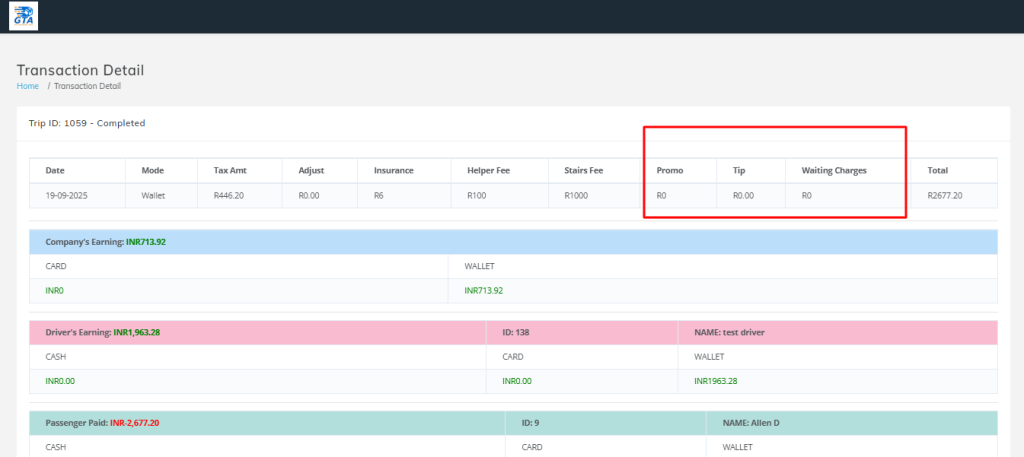Click the Tax Amt column header

(229, 171)
